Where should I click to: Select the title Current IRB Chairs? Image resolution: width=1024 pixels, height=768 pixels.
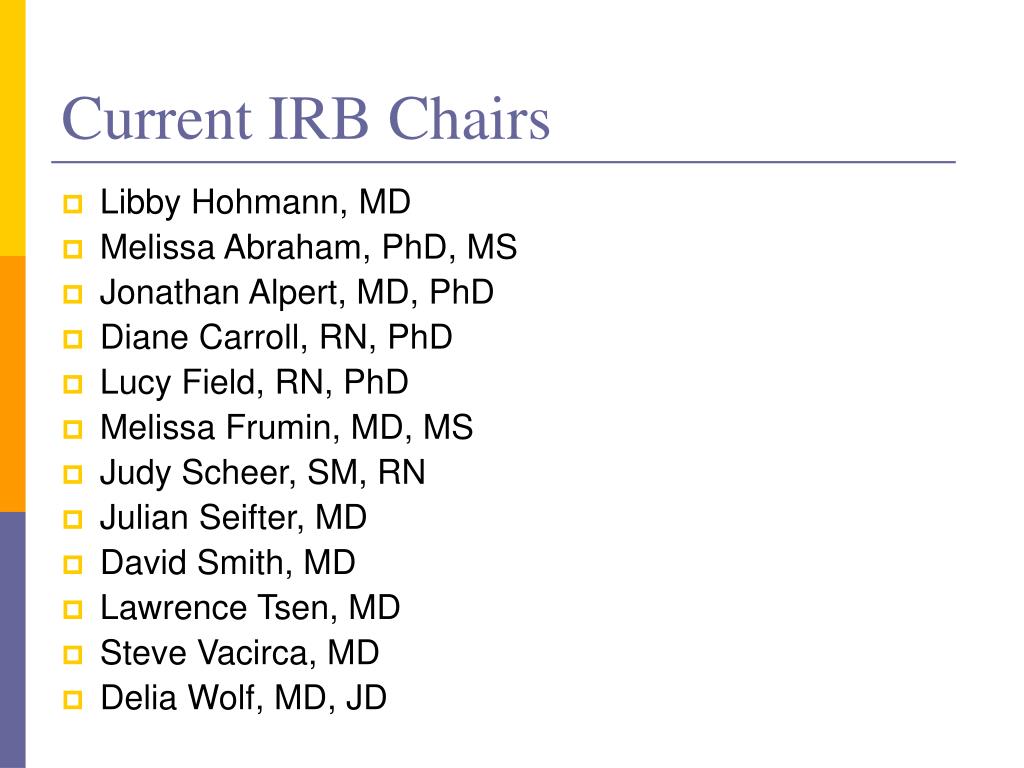306,118
